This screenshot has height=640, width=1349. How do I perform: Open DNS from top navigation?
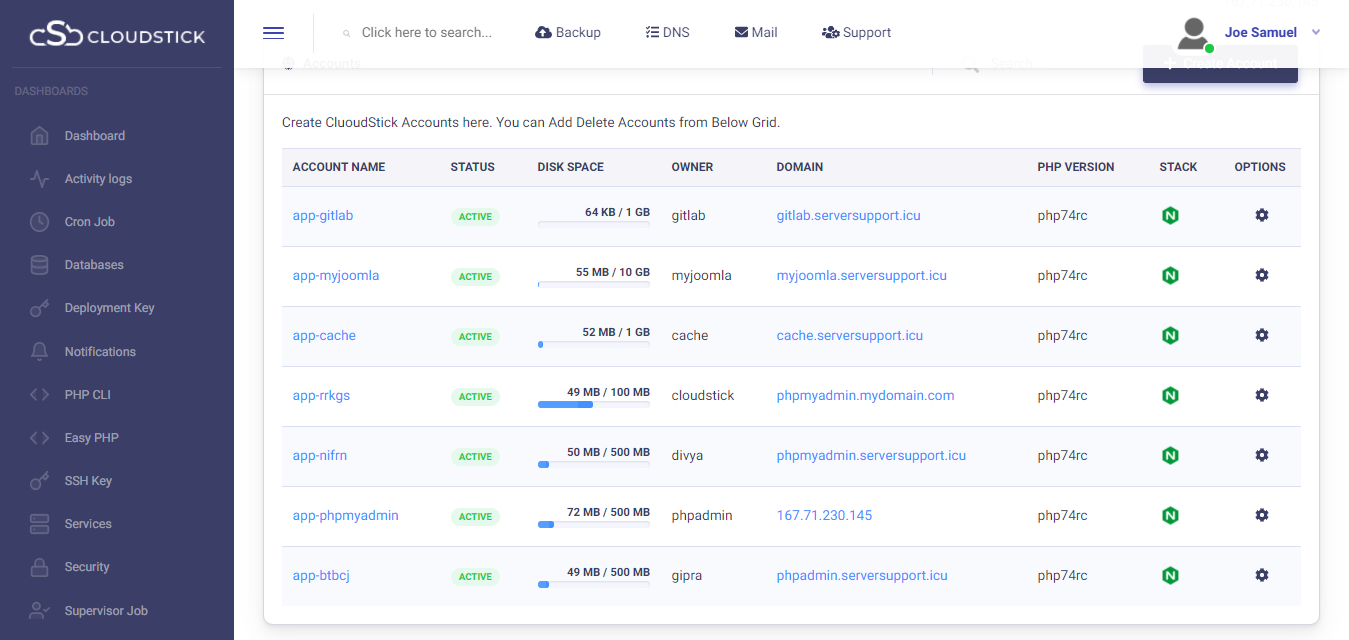pyautogui.click(x=667, y=33)
